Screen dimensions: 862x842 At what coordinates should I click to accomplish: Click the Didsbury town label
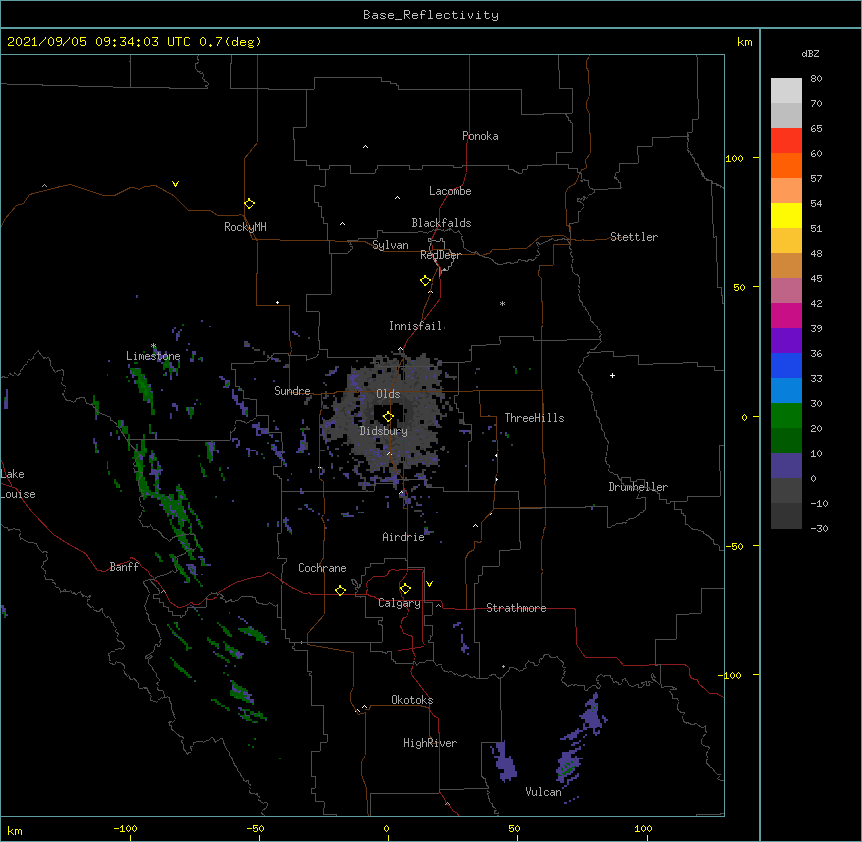click(x=384, y=431)
